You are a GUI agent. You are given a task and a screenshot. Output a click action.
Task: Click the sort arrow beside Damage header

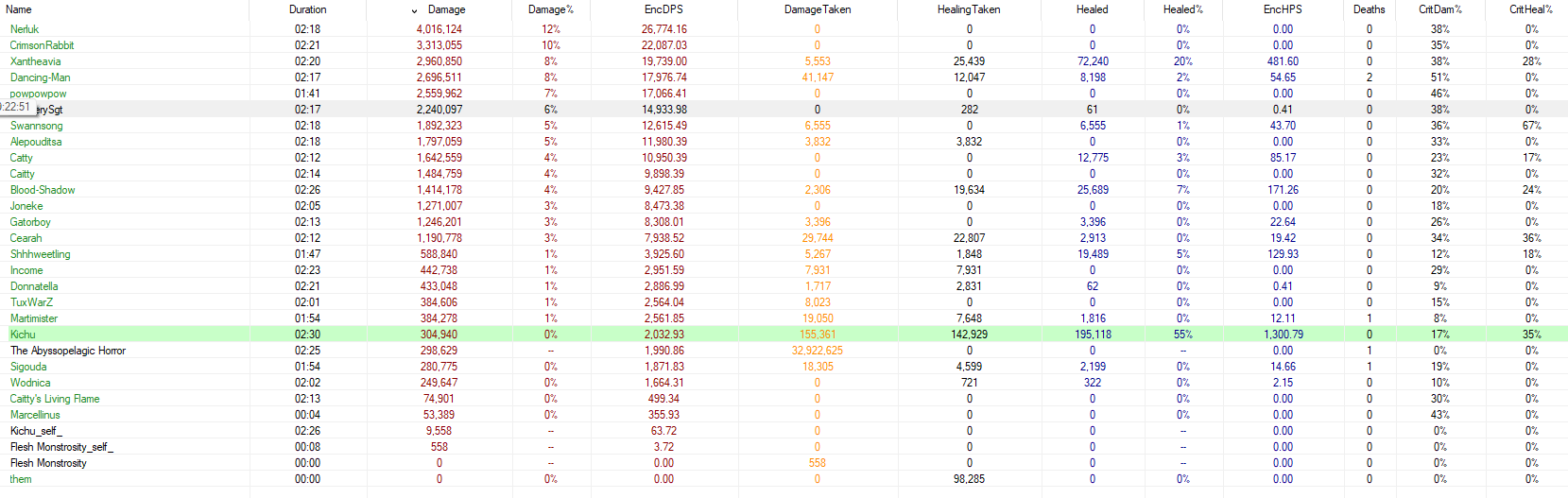(x=414, y=10)
